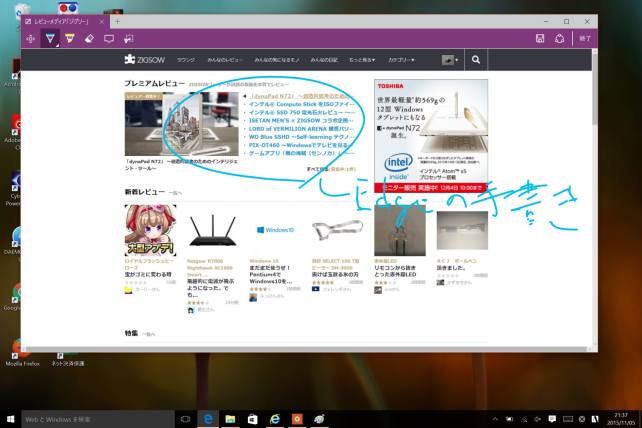
Task: Open the WD Blue SSHD review link
Action: 302,137
